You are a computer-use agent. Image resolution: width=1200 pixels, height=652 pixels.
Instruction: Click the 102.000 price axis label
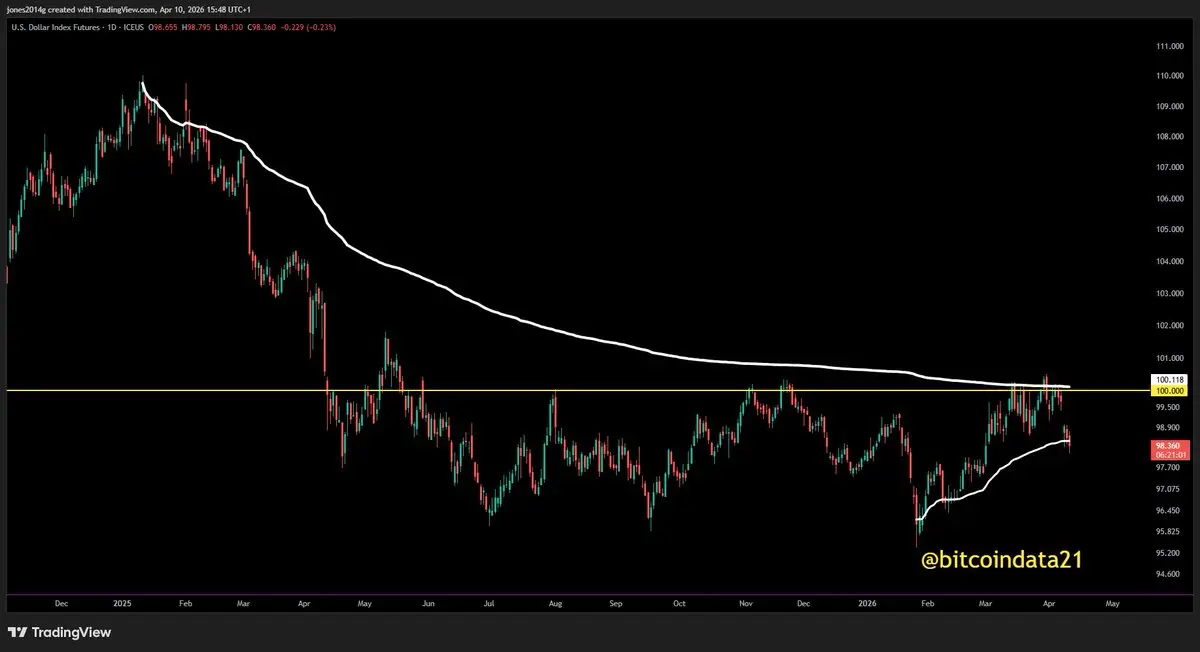point(1170,325)
